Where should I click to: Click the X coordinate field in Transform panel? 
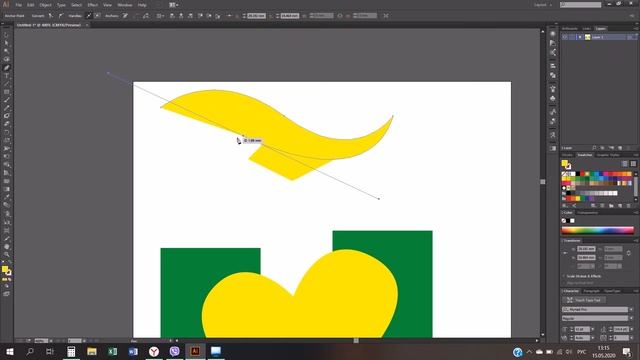(586, 249)
